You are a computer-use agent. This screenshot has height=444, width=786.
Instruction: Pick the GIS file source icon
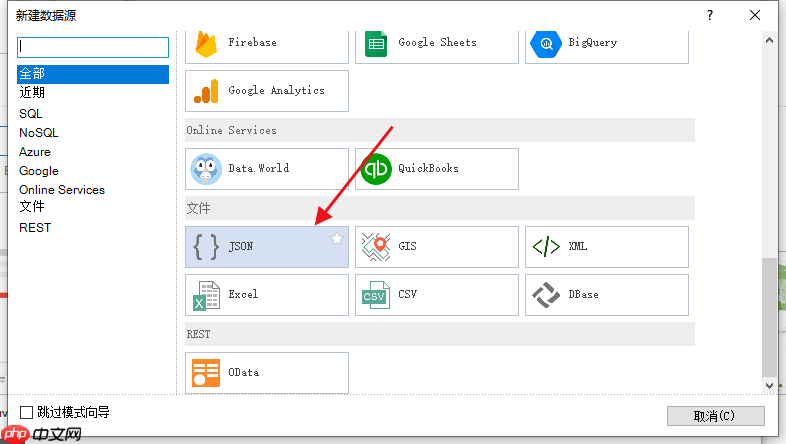[x=376, y=247]
